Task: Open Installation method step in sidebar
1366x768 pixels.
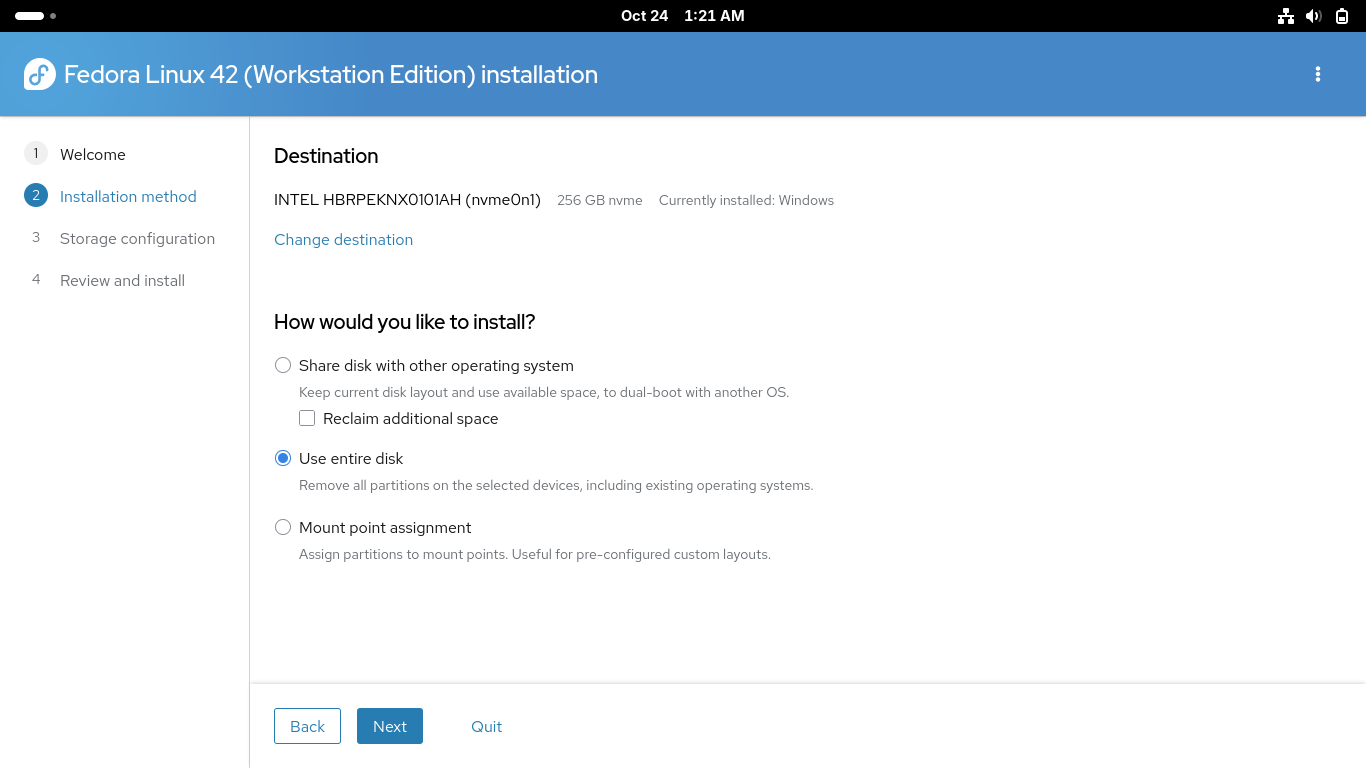Action: (x=128, y=196)
